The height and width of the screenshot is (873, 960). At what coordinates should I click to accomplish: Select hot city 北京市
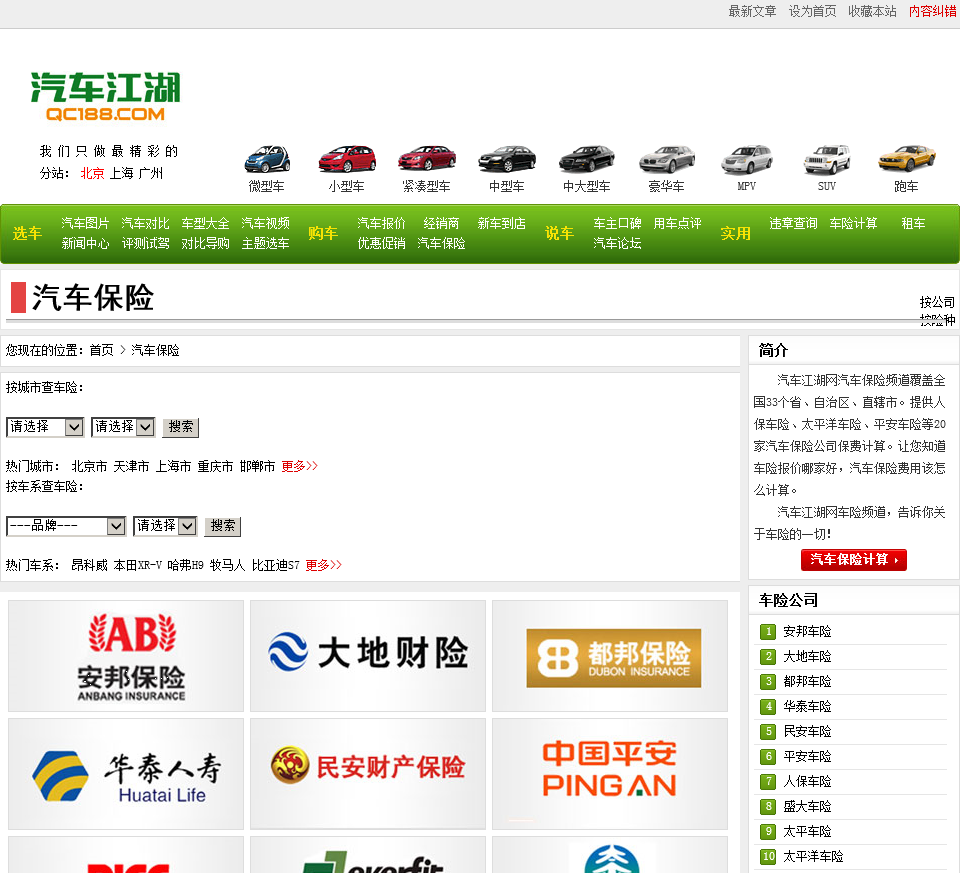click(89, 466)
